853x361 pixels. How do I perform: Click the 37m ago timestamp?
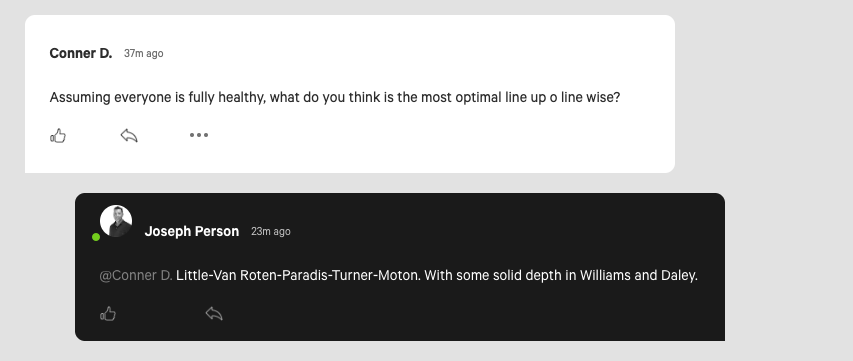point(144,53)
